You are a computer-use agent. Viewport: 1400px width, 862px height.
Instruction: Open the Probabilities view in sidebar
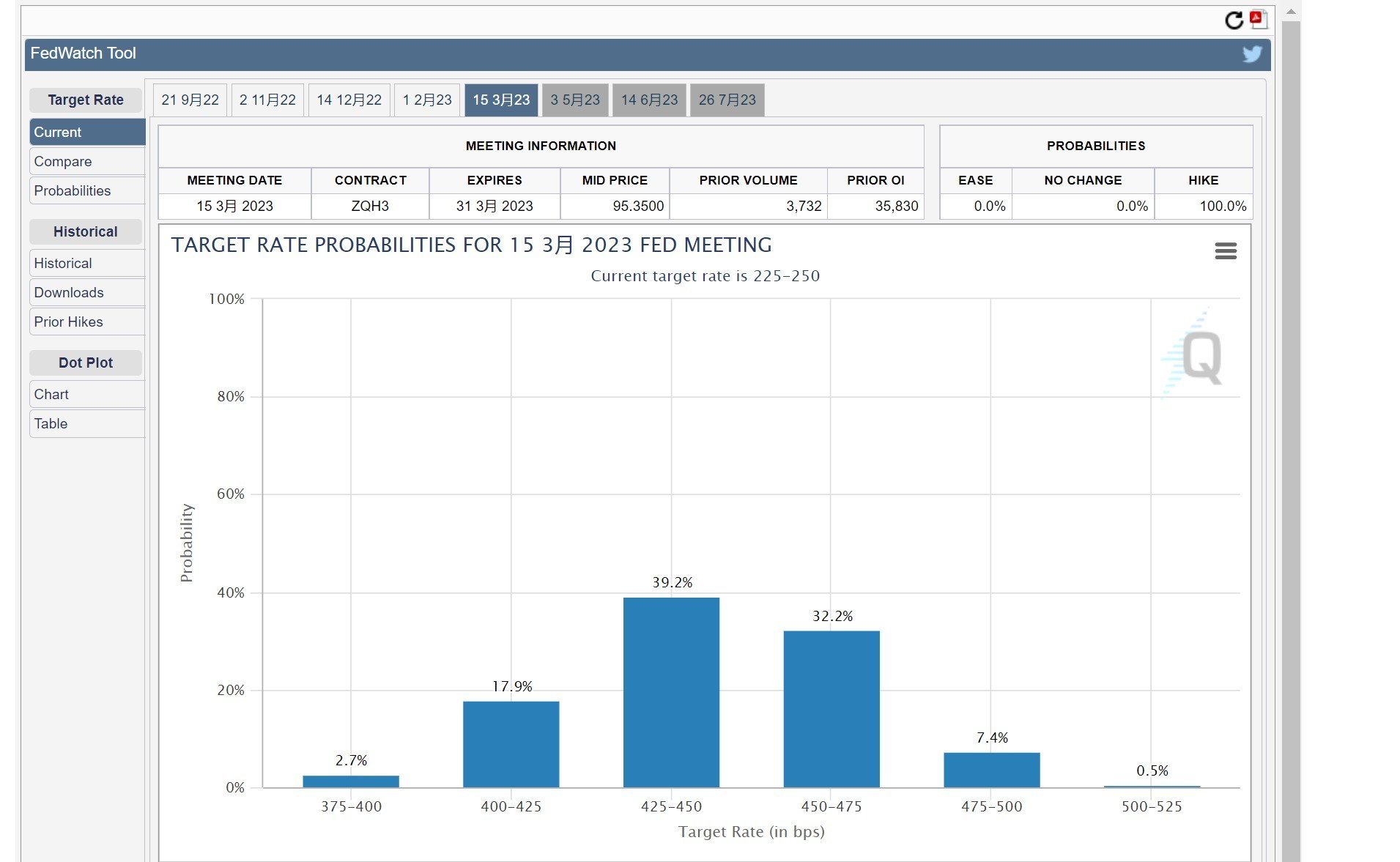pyautogui.click(x=87, y=191)
